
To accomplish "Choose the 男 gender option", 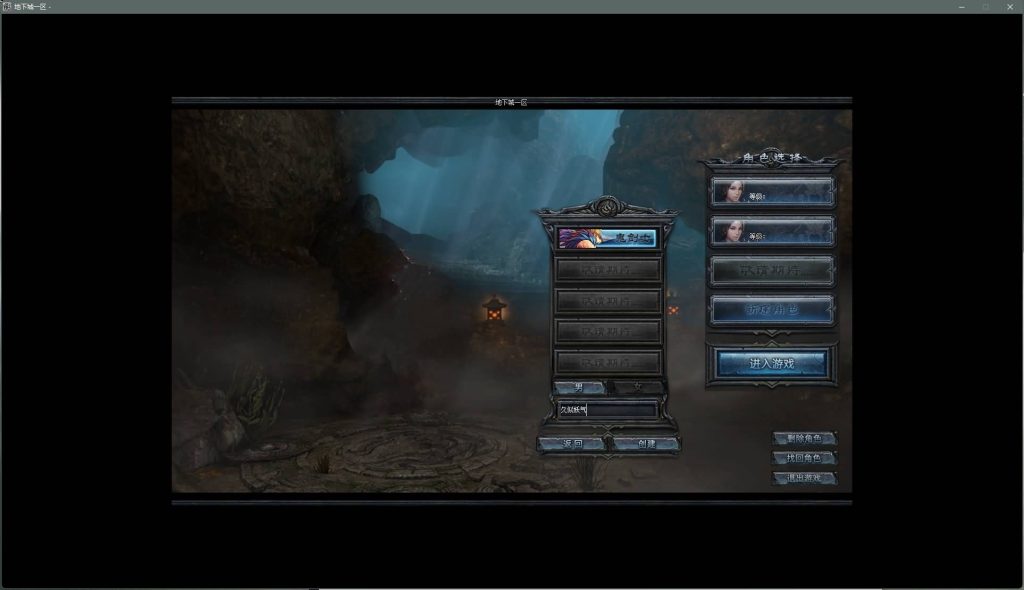I will point(579,387).
